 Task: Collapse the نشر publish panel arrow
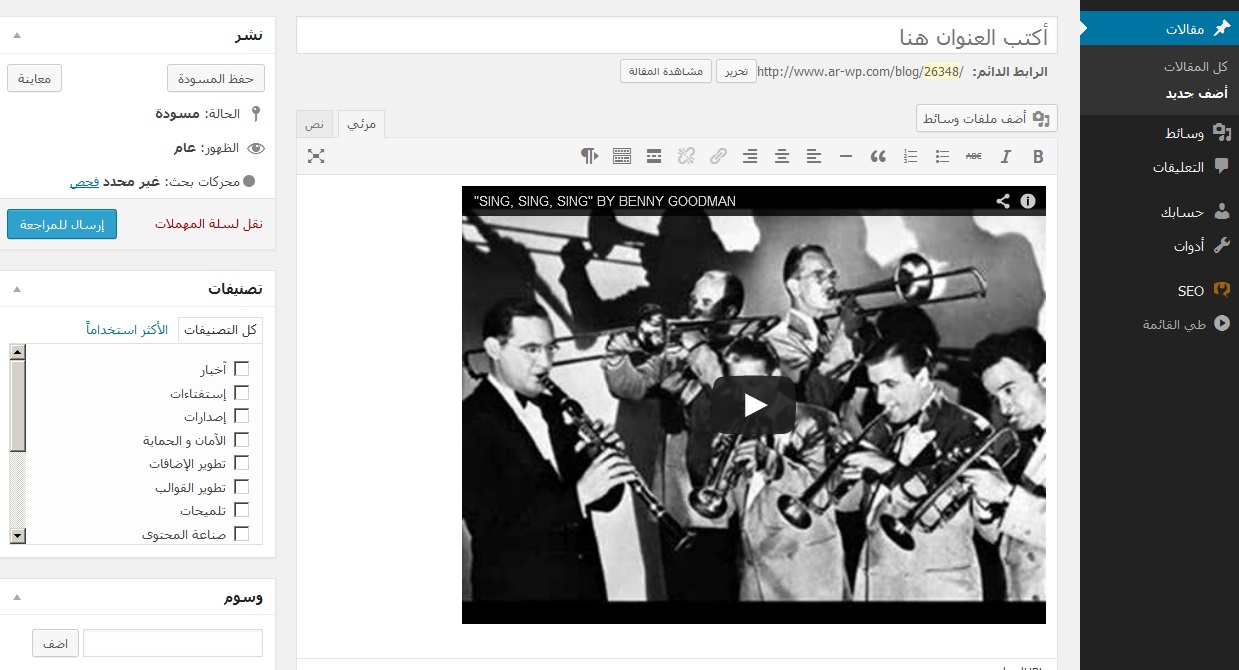coord(17,35)
